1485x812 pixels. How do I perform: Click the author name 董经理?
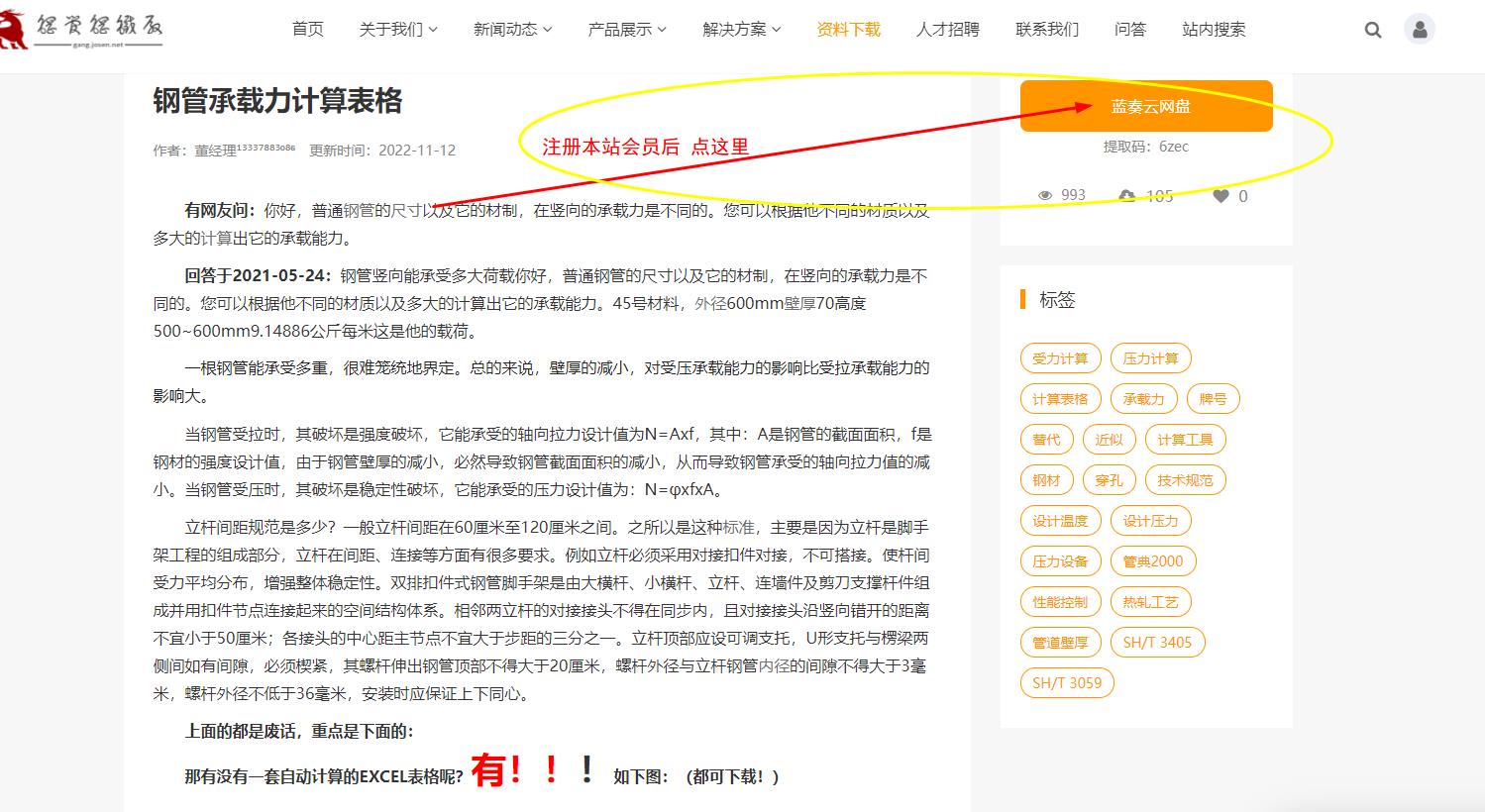pyautogui.click(x=215, y=151)
